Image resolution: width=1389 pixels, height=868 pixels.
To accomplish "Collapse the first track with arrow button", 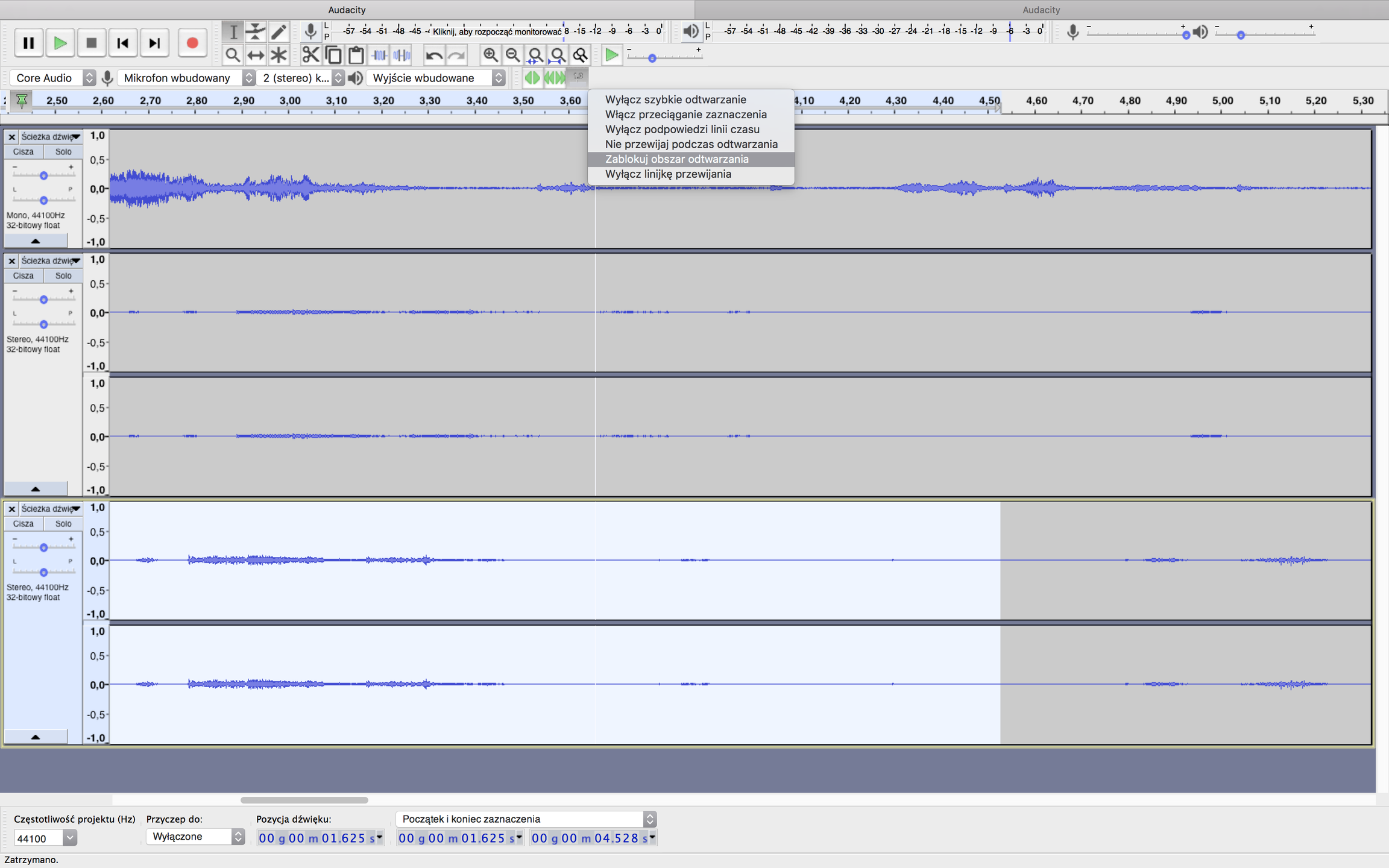I will [x=36, y=241].
